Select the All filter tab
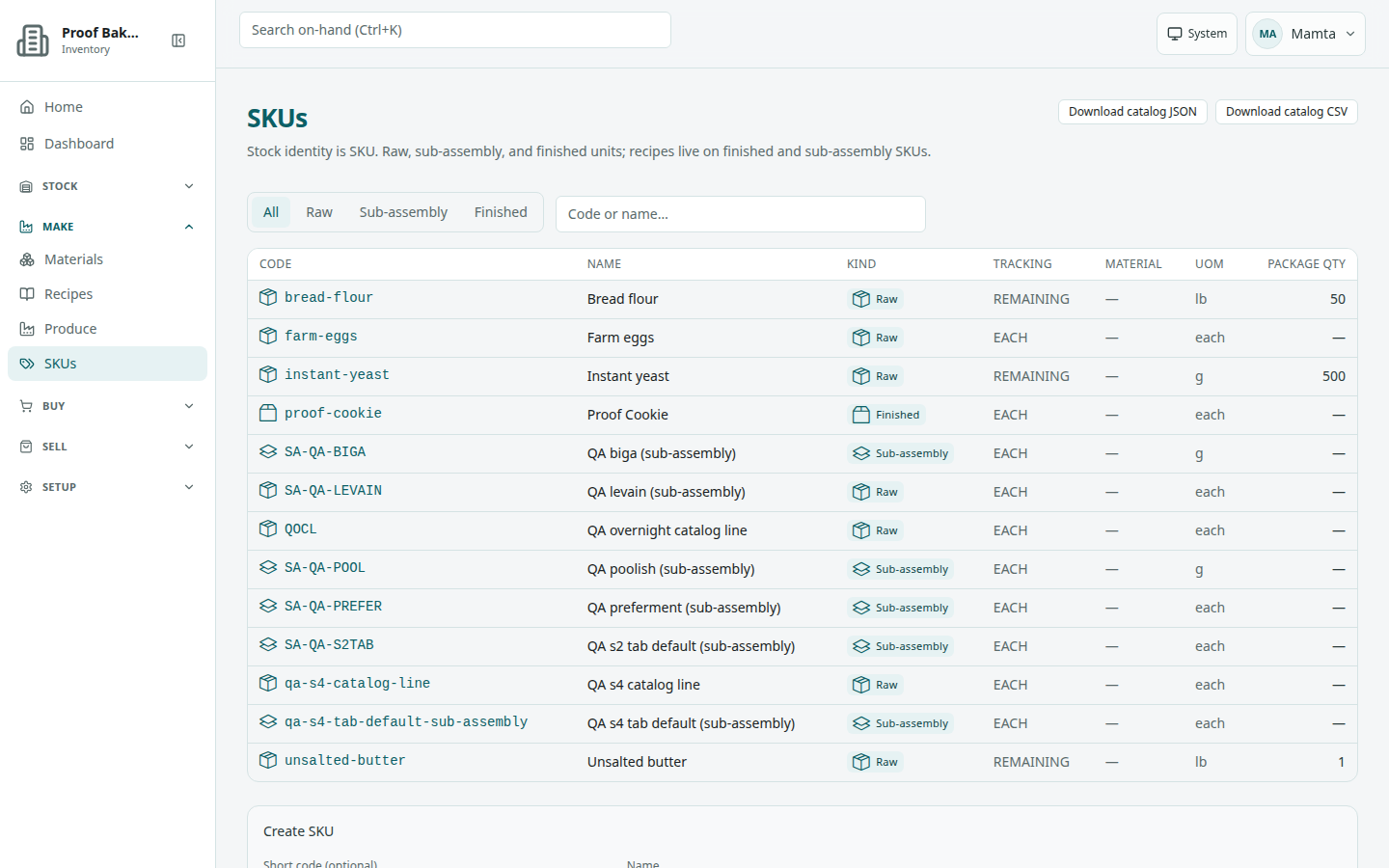This screenshot has height=868, width=1389. (271, 212)
